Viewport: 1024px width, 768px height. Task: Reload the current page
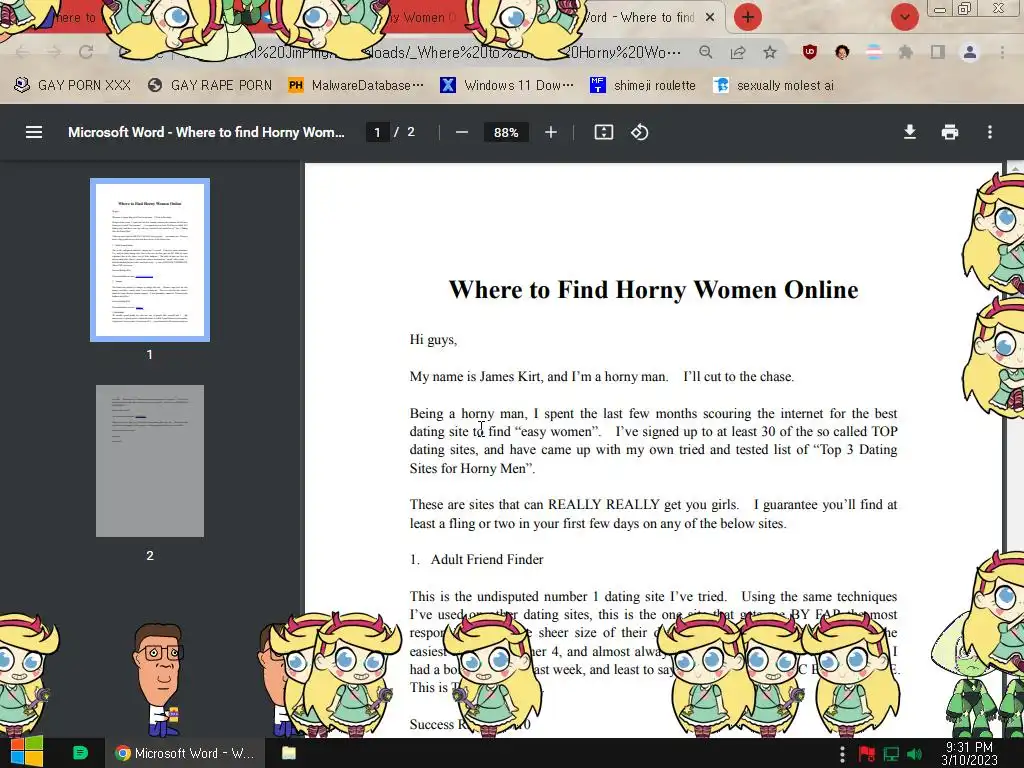(x=86, y=52)
